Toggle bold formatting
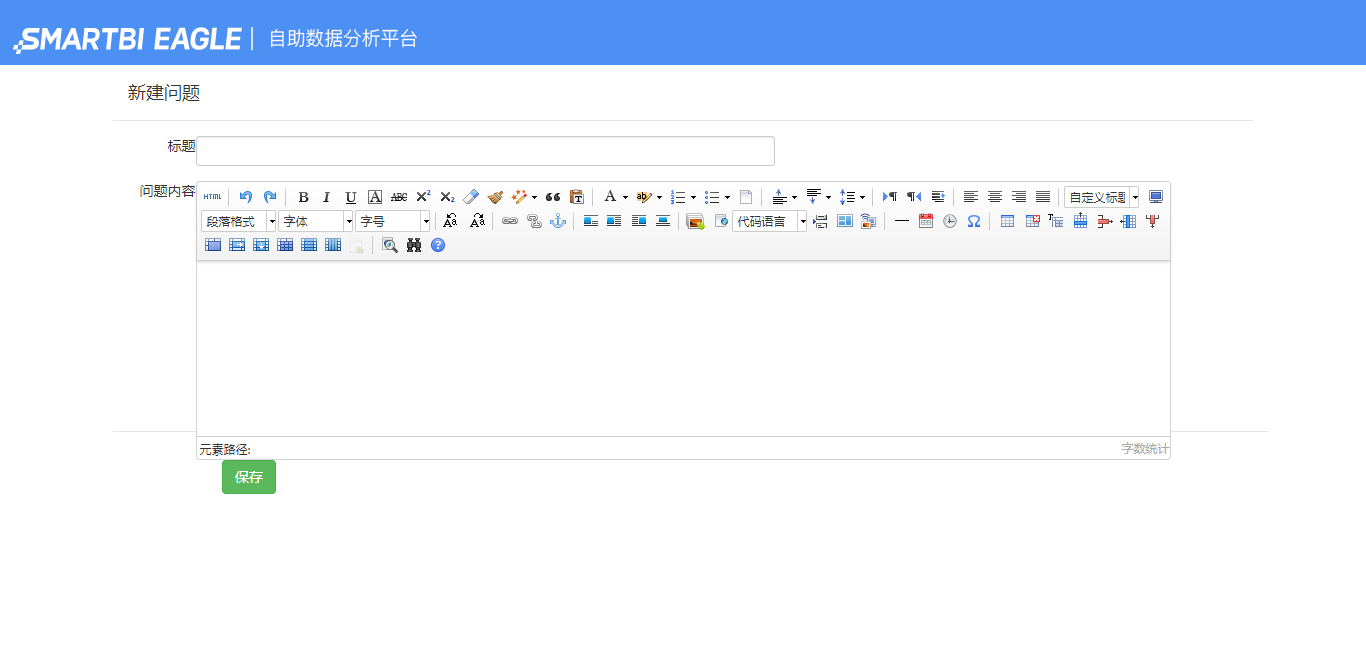This screenshot has width=1366, height=657. (303, 197)
